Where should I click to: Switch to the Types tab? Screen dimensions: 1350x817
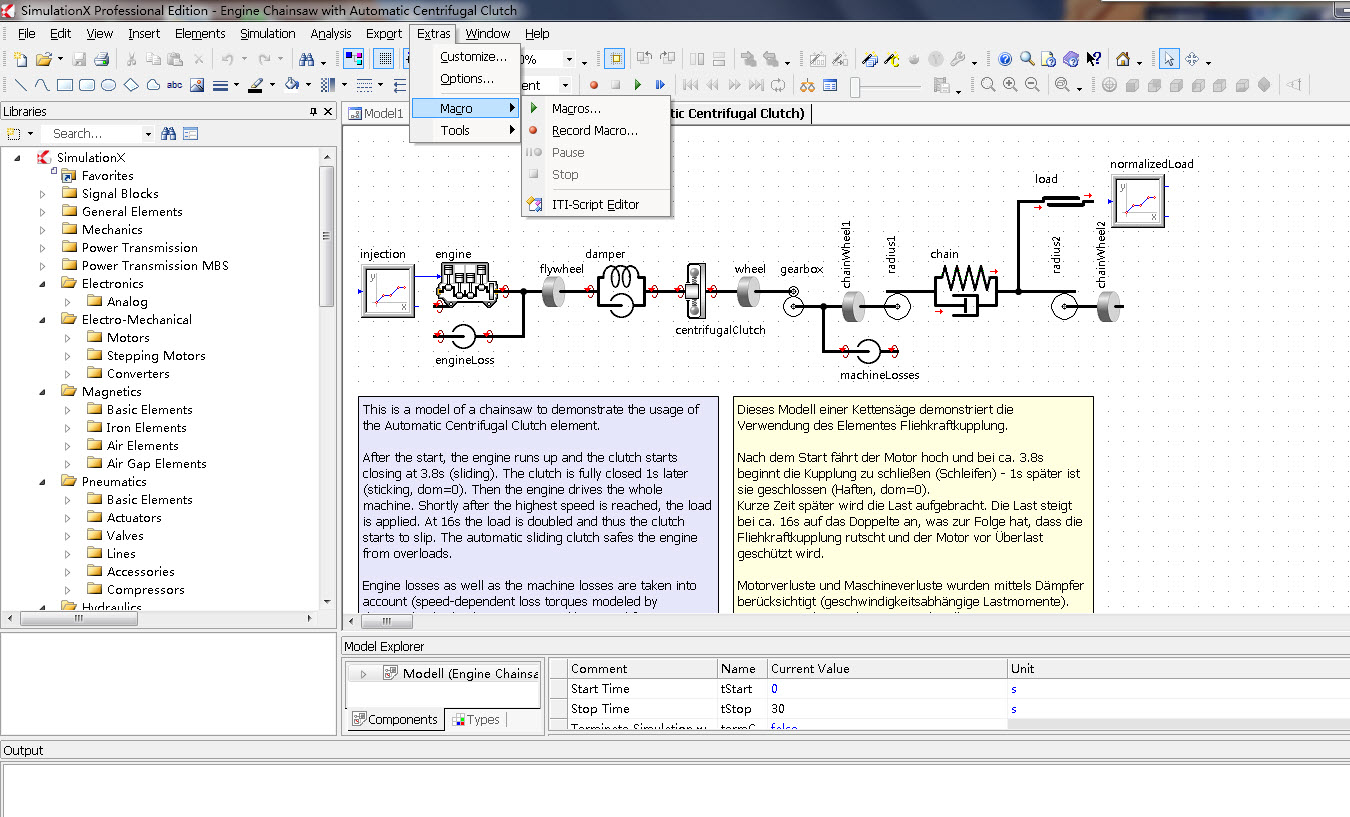(476, 720)
